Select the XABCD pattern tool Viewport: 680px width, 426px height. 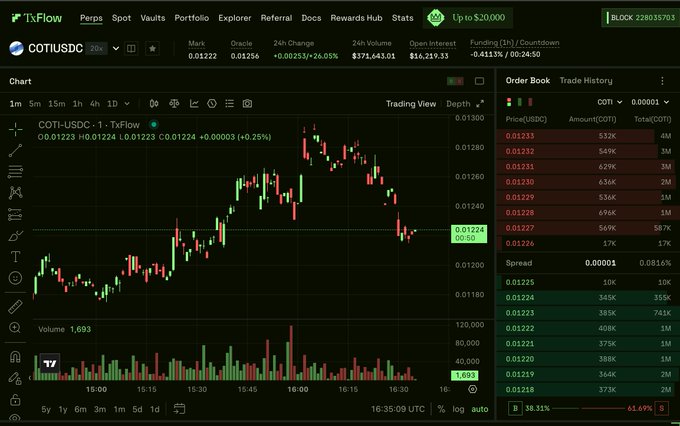click(x=15, y=193)
